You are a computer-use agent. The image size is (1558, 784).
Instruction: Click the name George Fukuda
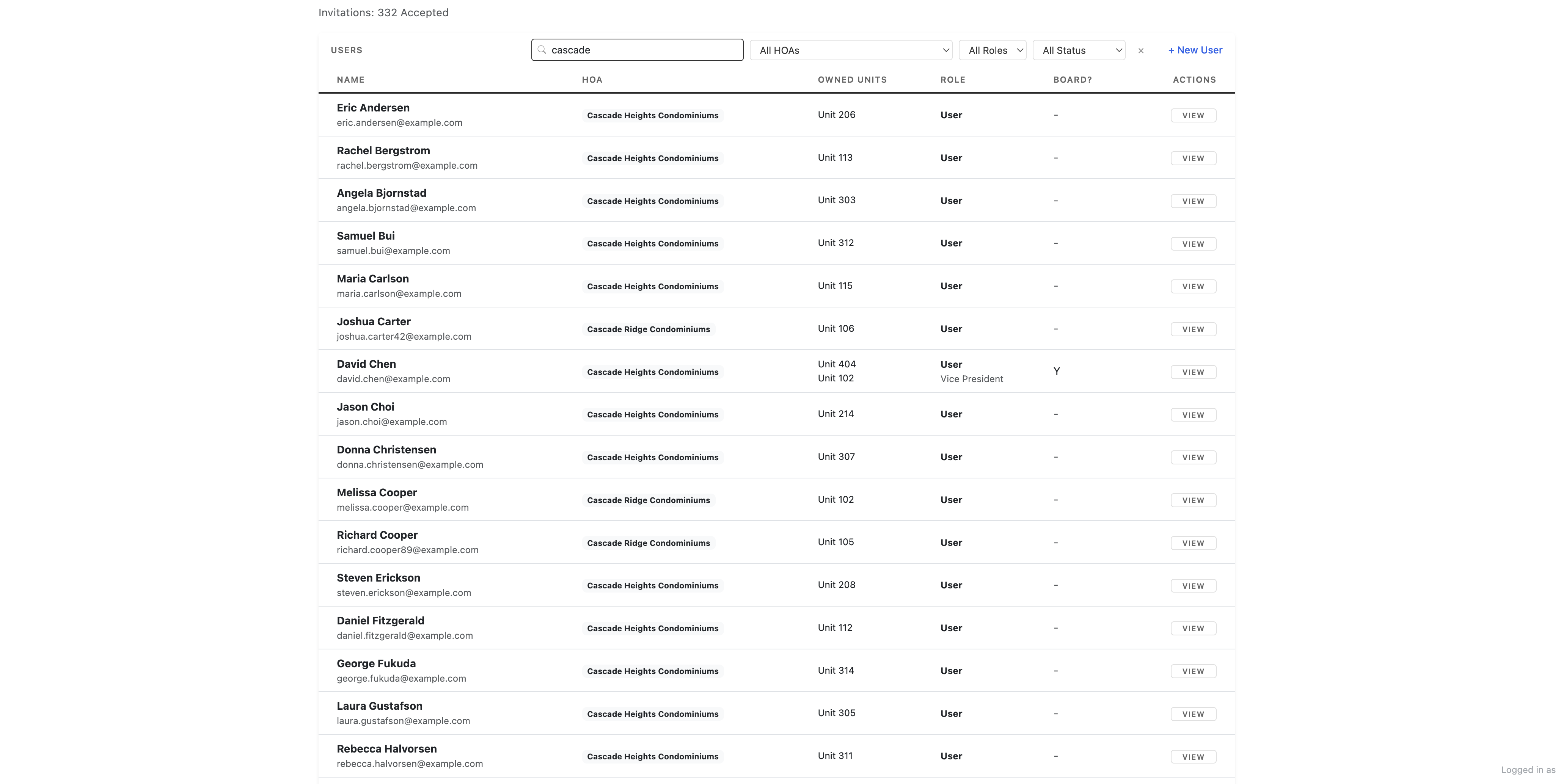tap(376, 664)
